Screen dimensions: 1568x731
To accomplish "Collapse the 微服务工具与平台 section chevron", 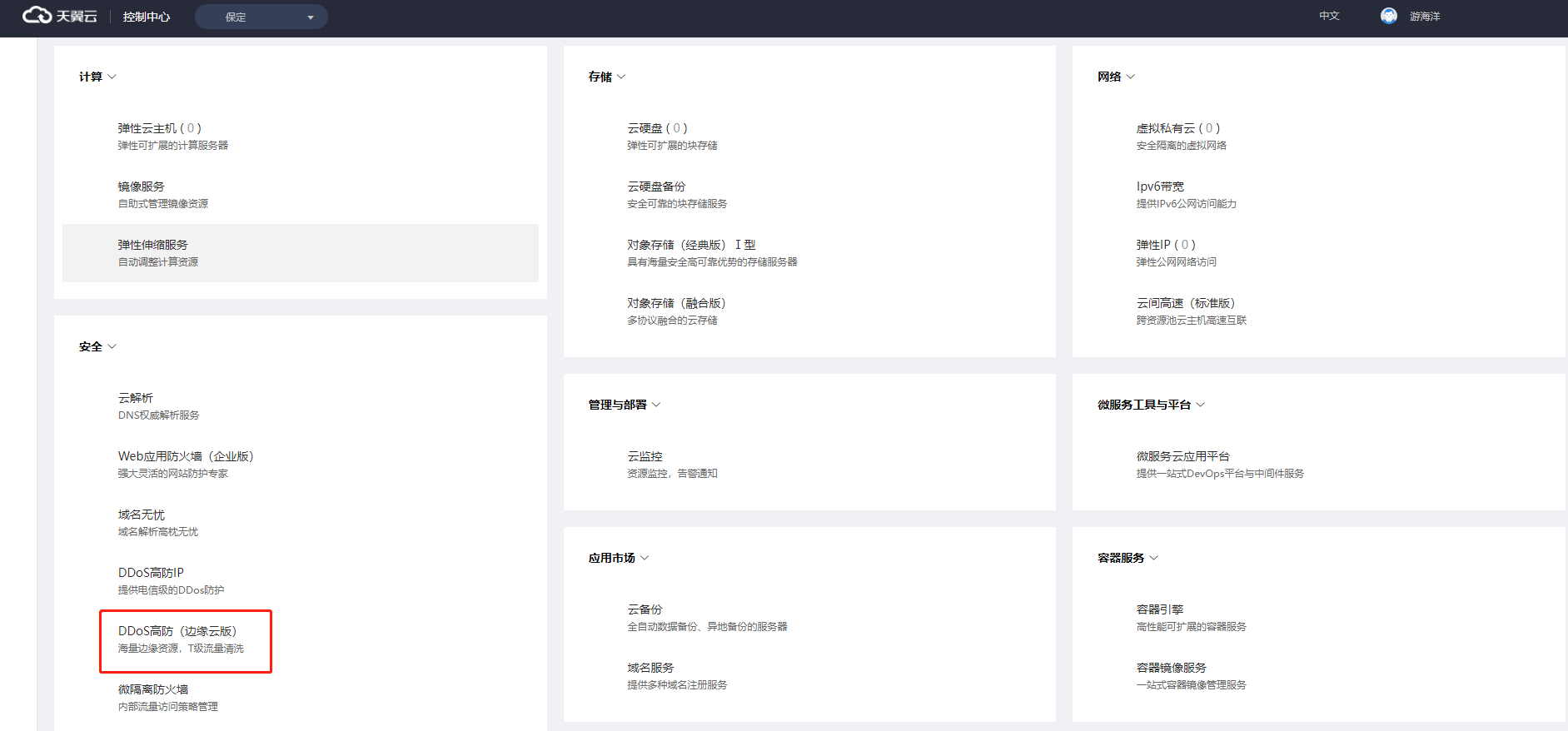I will [x=1200, y=405].
